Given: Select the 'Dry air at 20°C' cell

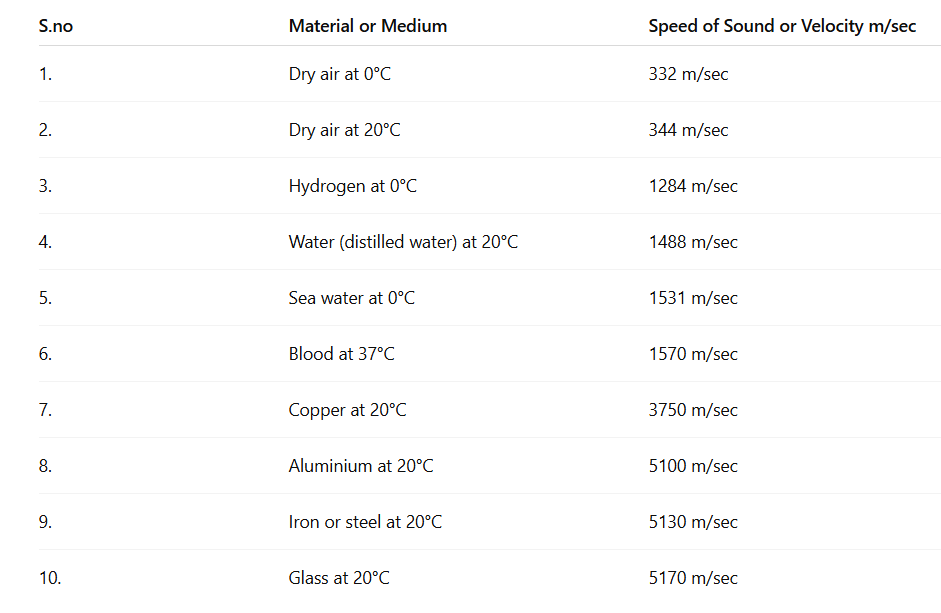Looking at the screenshot, I should pyautogui.click(x=345, y=130).
